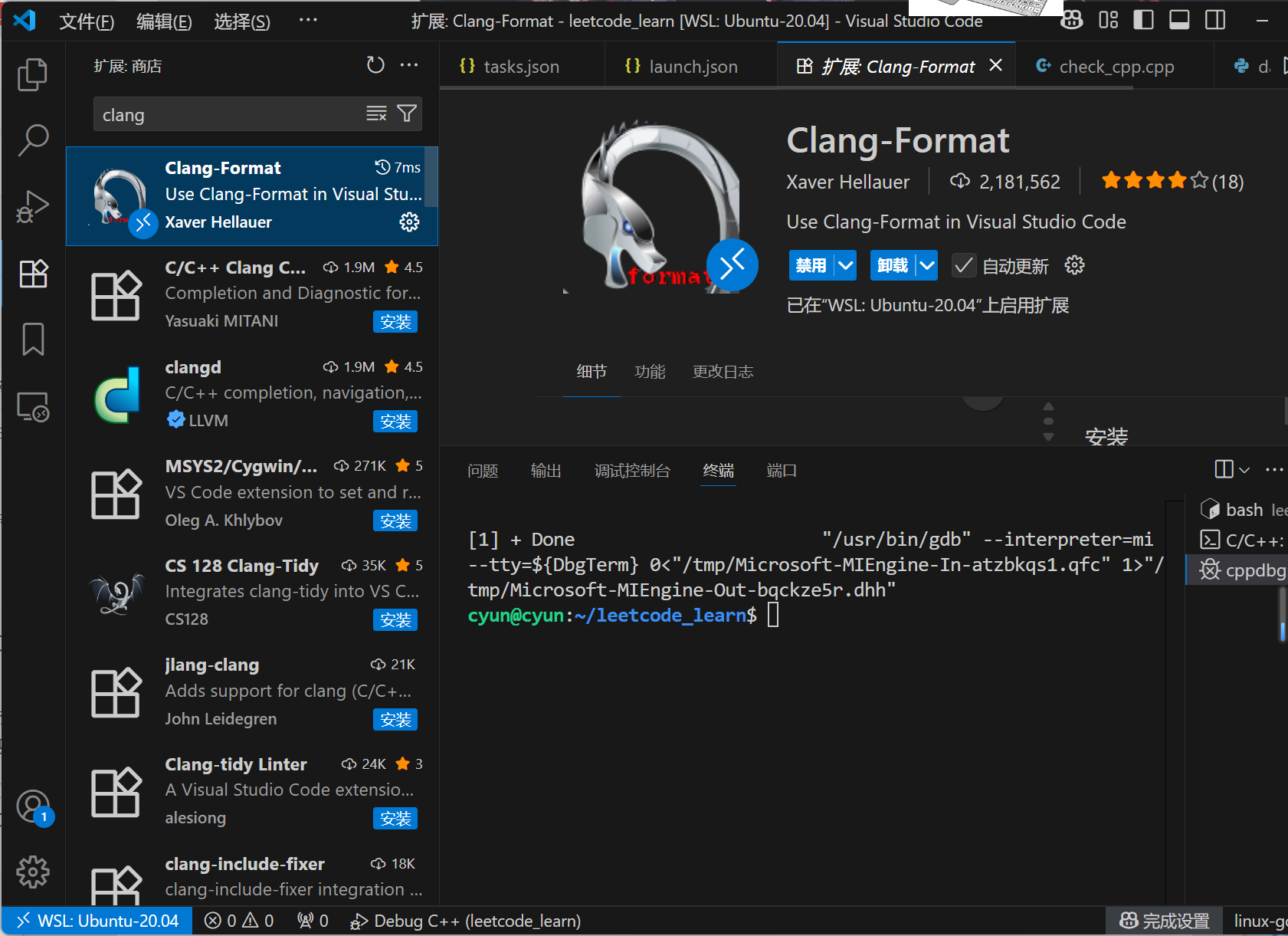Click the 禁用 button
1288x936 pixels.
(811, 265)
